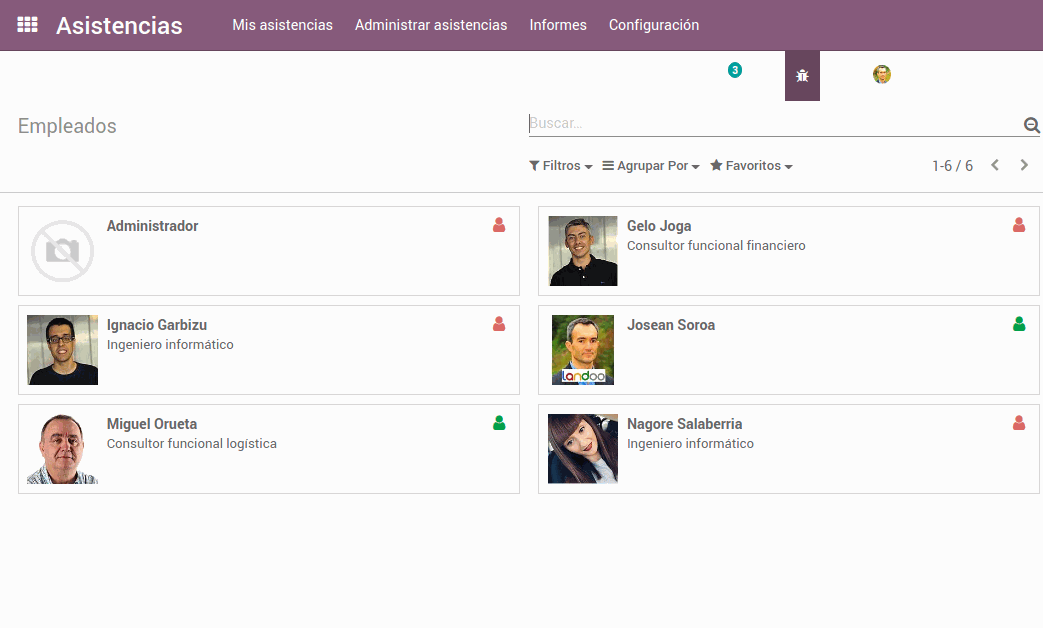The image size is (1043, 628).
Task: Click Nagore Salaberria's photo
Action: [583, 449]
